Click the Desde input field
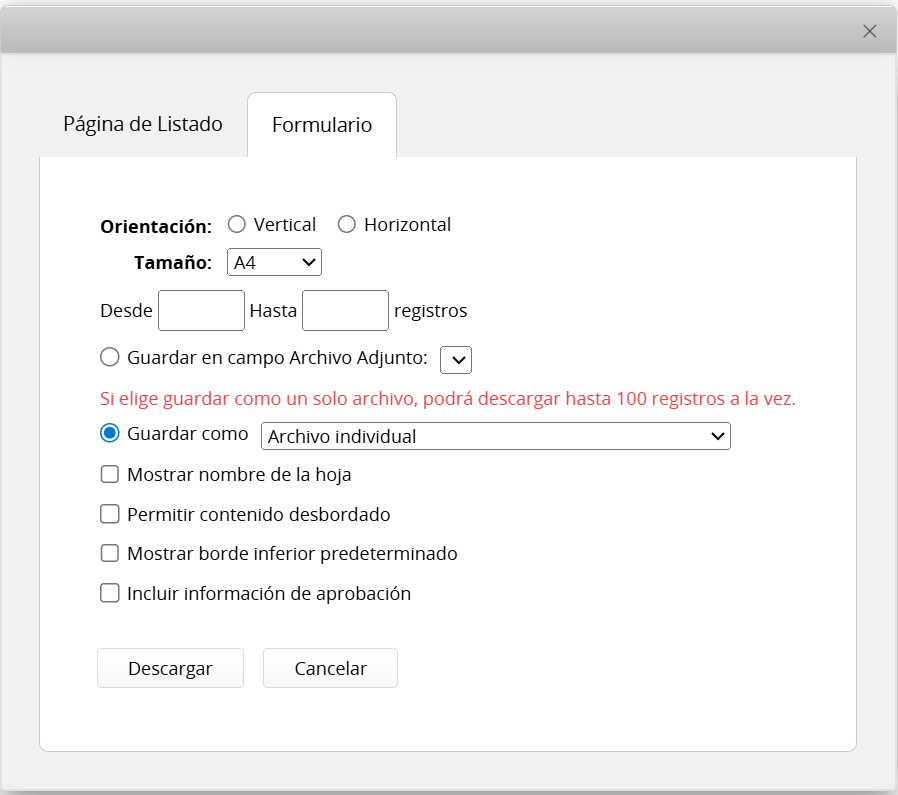Image resolution: width=898 pixels, height=795 pixels. (x=201, y=311)
